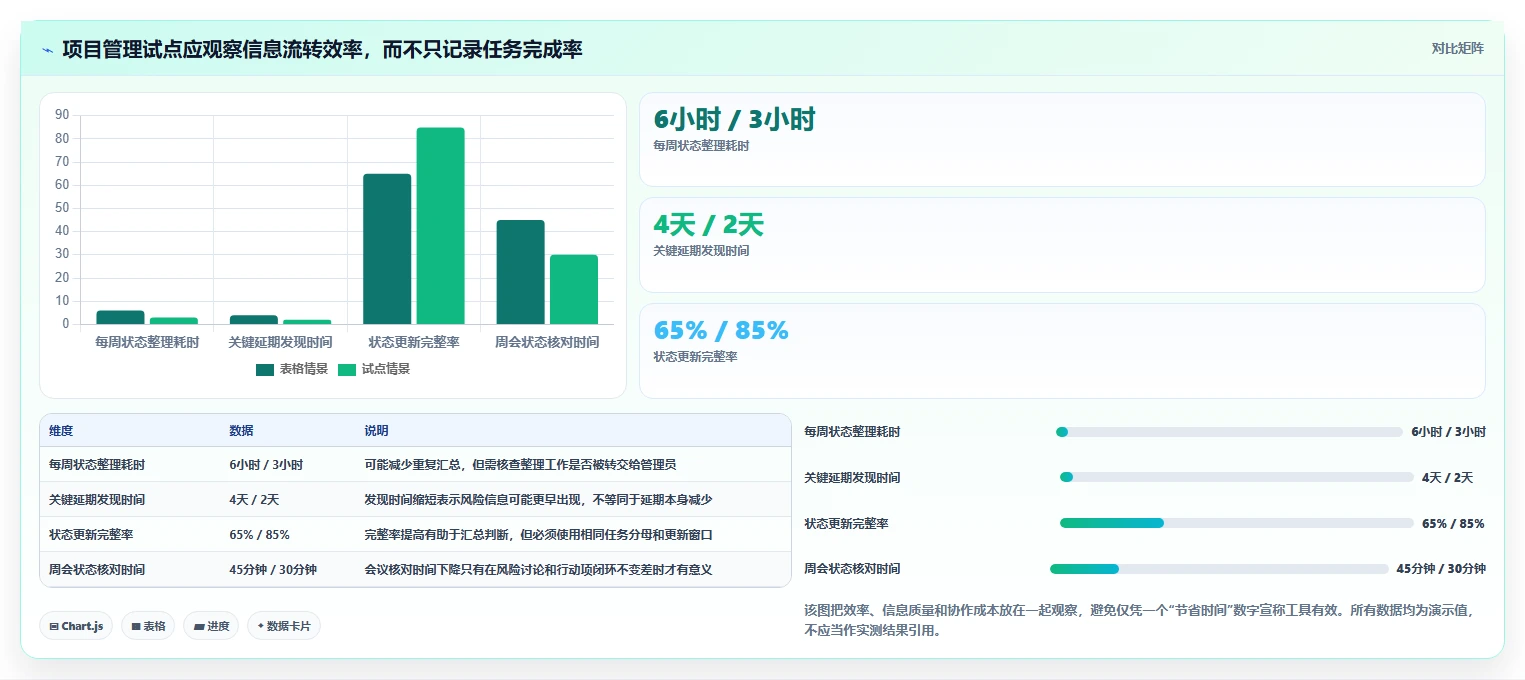Click the 6小时 / 3小时 table cell
The height and width of the screenshot is (680, 1525).
coord(266,465)
